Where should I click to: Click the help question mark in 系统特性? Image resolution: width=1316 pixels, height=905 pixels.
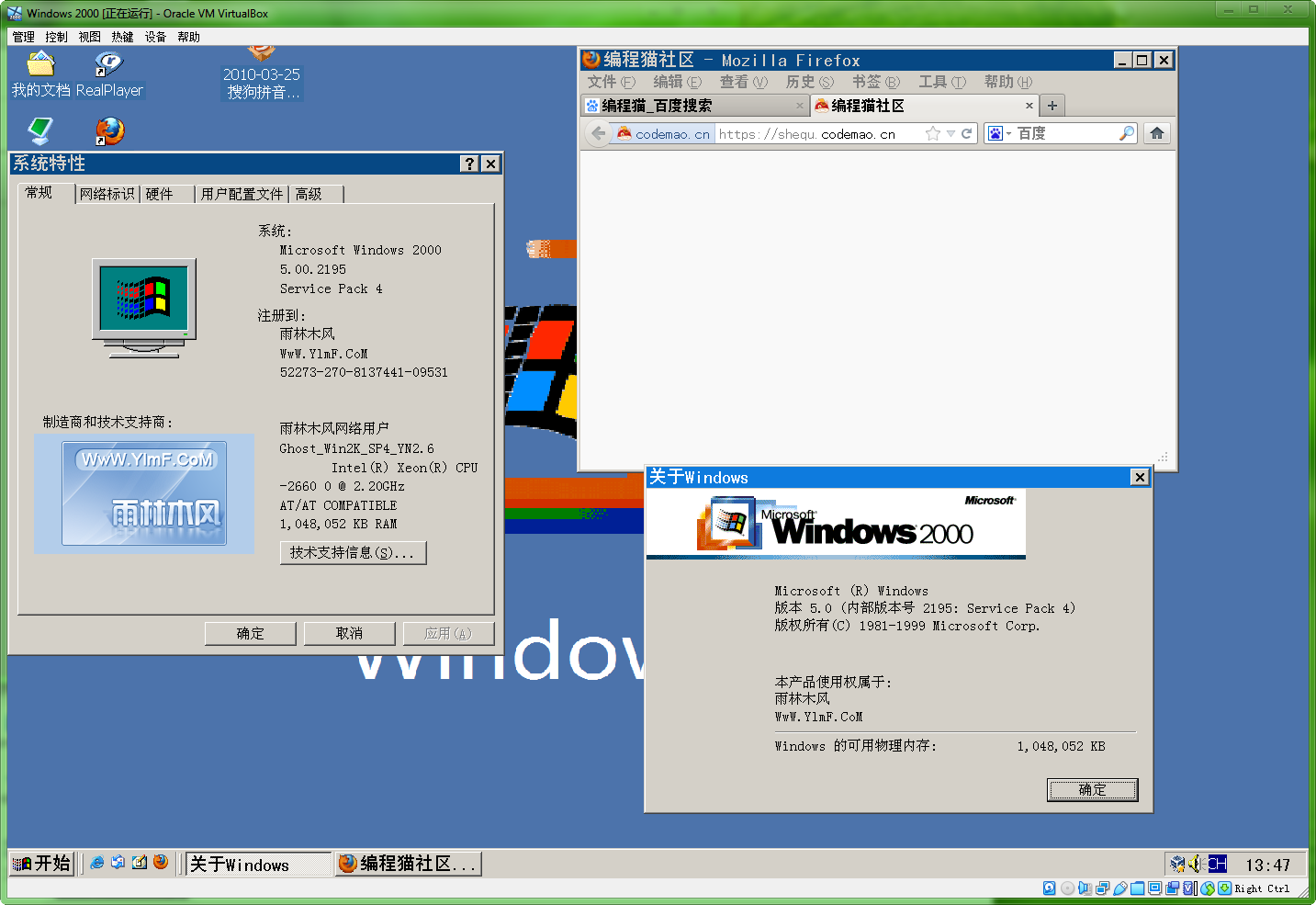pos(469,164)
